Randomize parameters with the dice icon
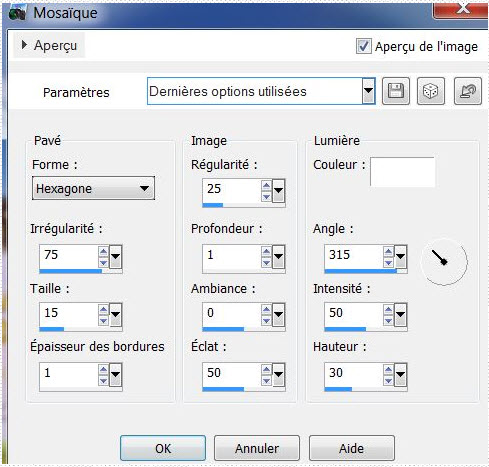489x467 pixels. coord(431,91)
